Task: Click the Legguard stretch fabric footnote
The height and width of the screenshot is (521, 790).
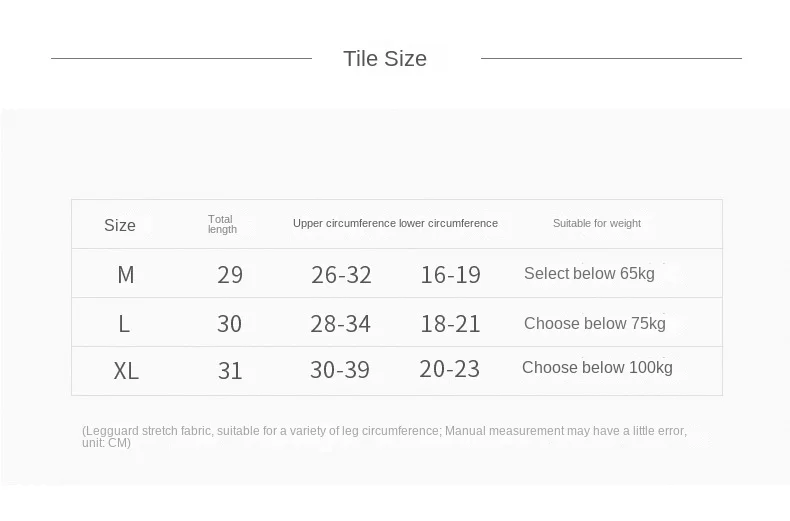Action: pos(384,436)
